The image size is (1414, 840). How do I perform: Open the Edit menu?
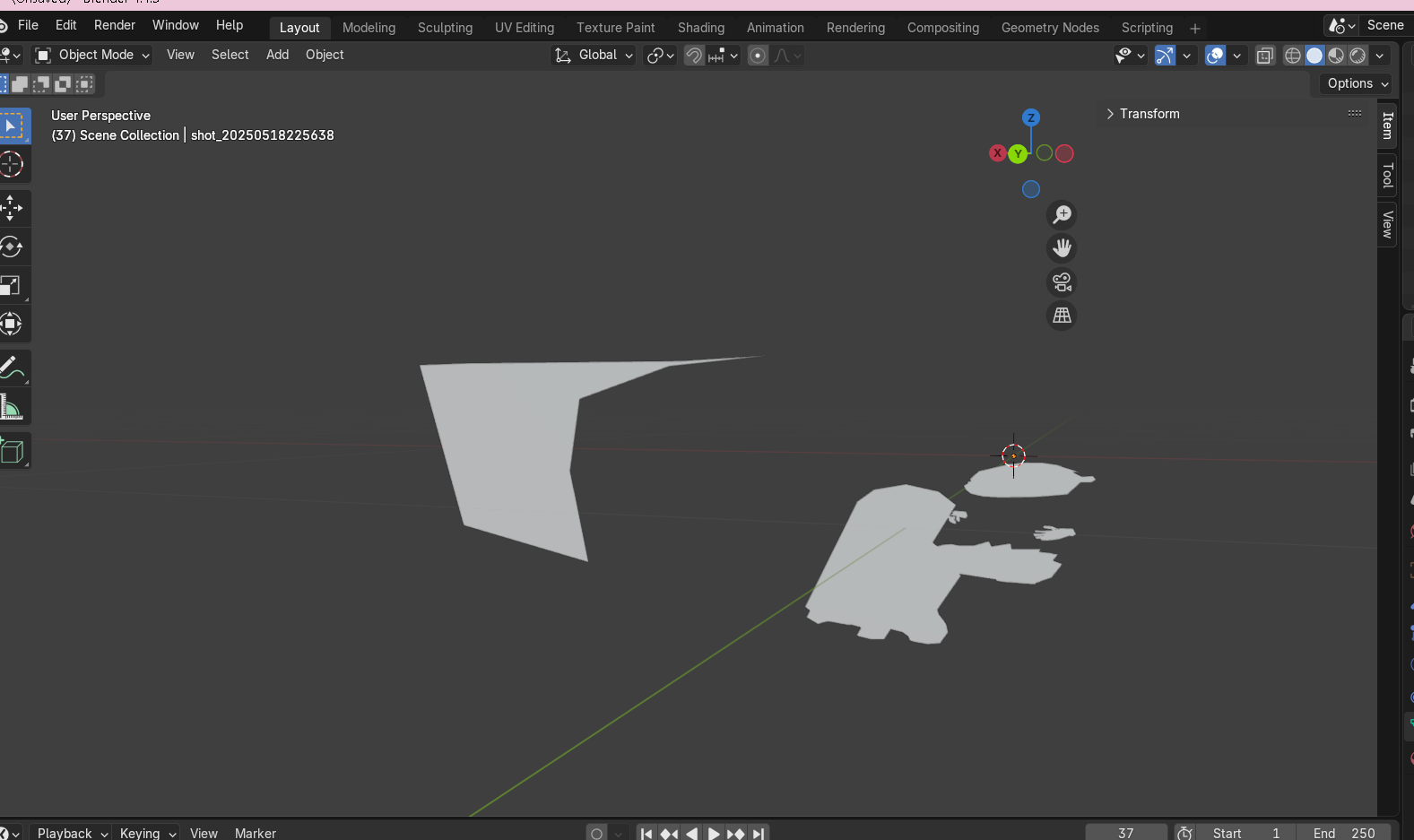pos(66,25)
